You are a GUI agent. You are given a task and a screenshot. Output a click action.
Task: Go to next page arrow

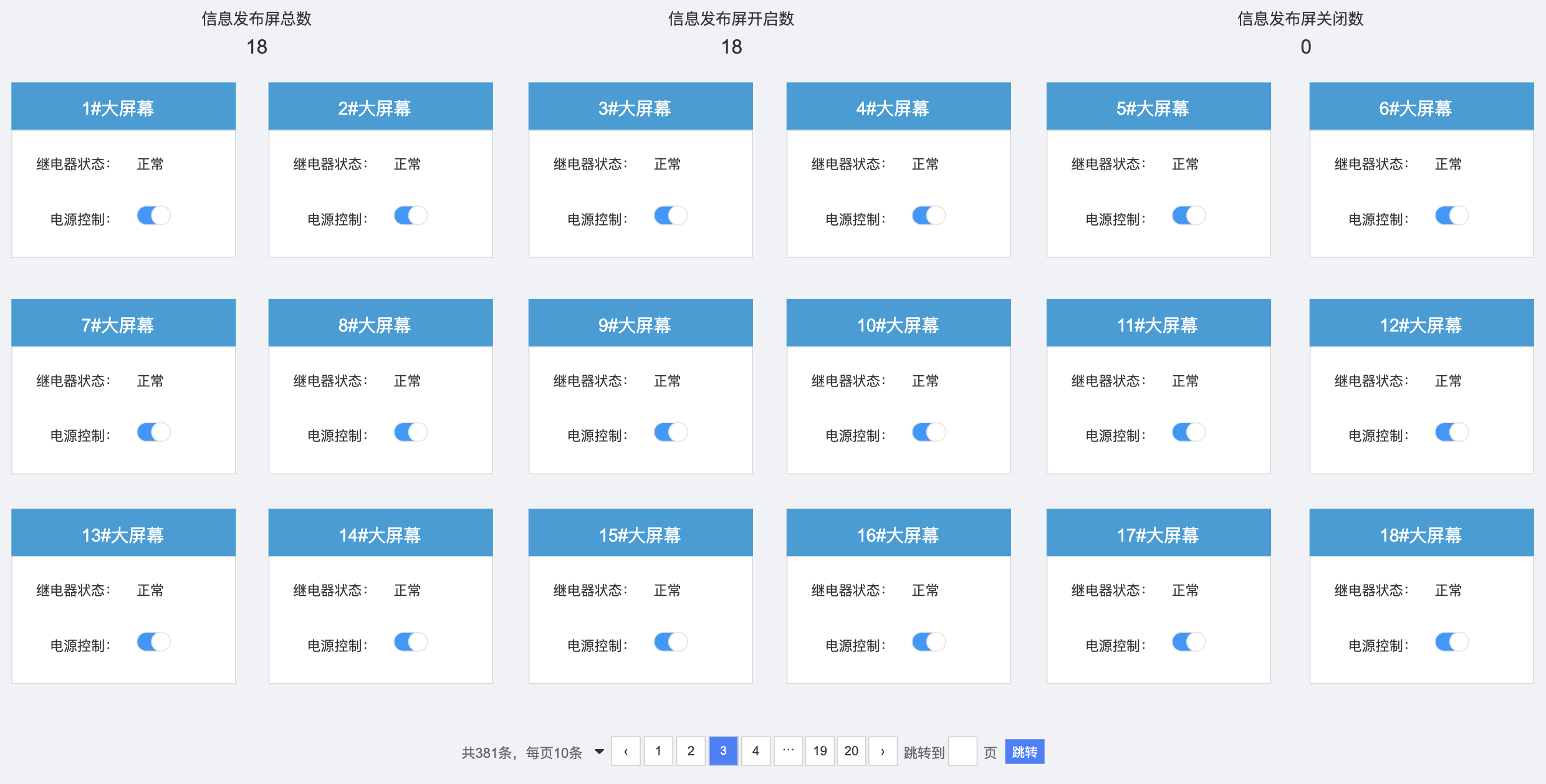coord(883,751)
